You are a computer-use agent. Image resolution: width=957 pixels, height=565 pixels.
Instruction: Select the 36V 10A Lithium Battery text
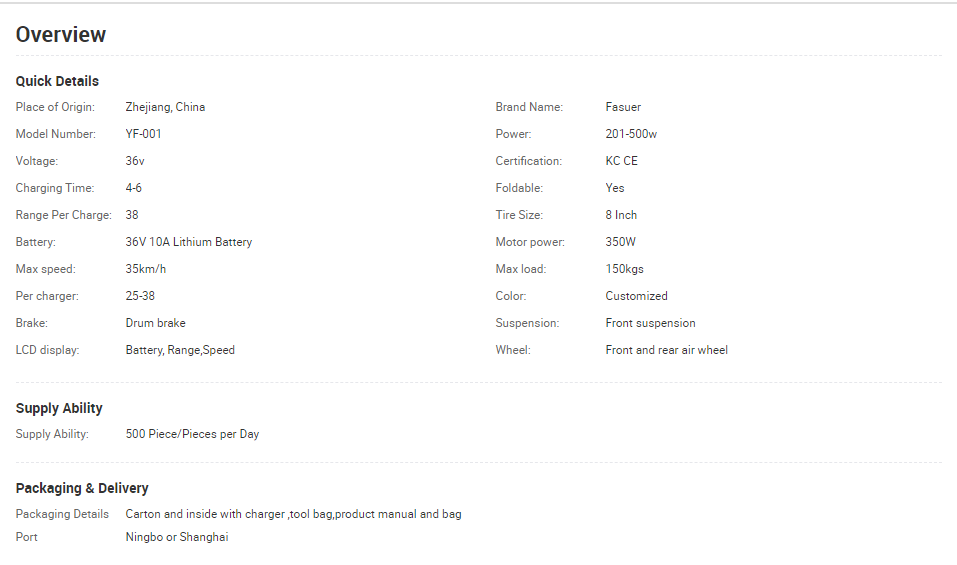(189, 242)
